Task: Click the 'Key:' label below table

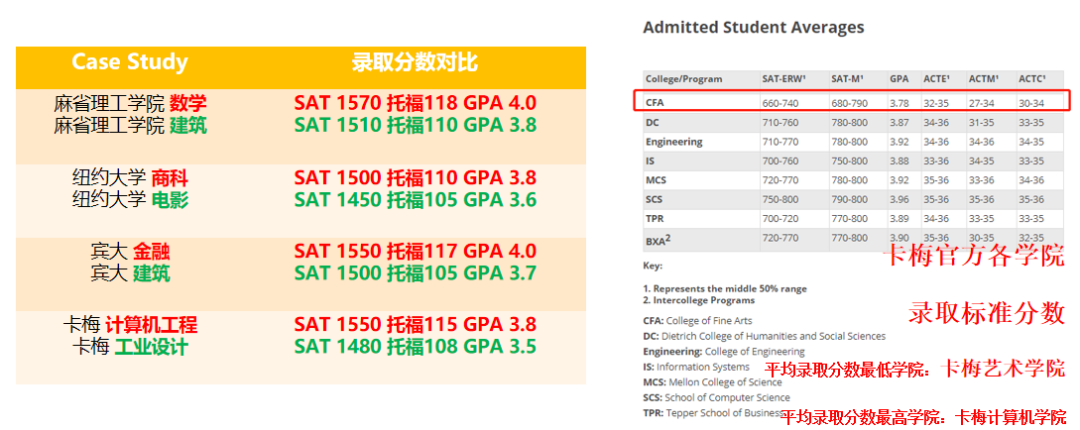Action: [652, 265]
